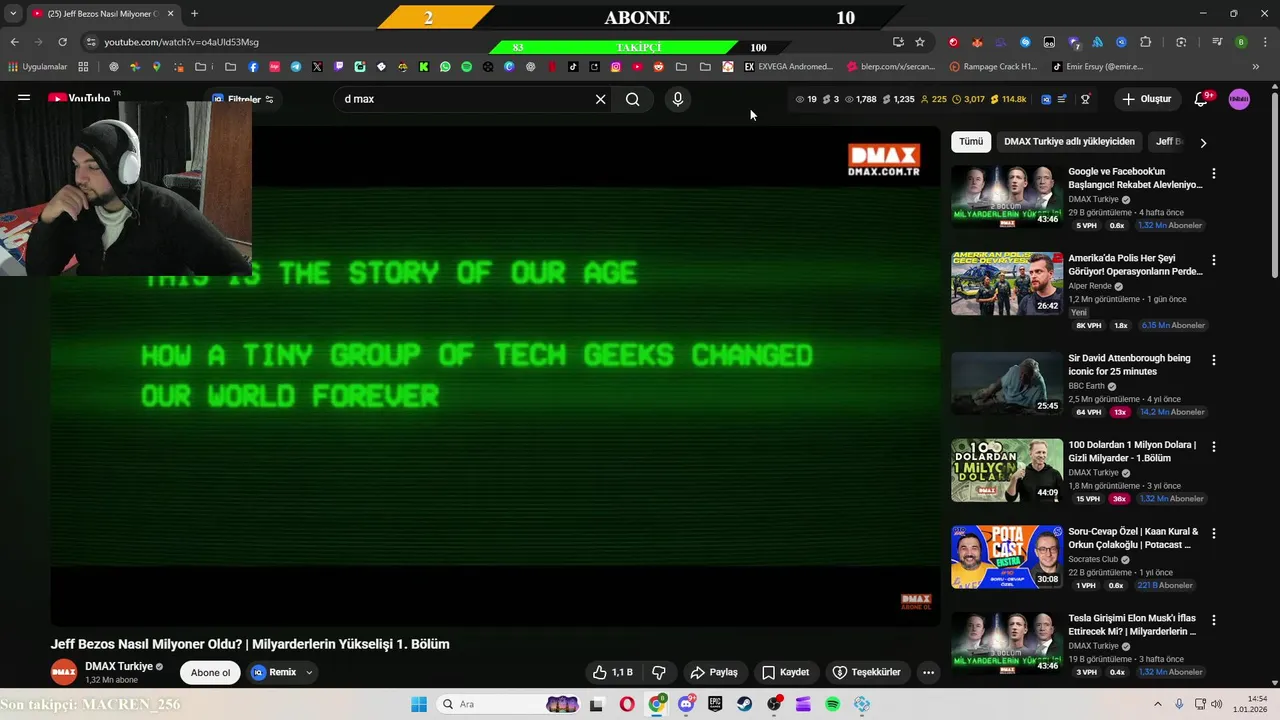Open options for 100 Dolardan 1 Milyon video
This screenshot has height=720, width=1280.
point(1214,446)
